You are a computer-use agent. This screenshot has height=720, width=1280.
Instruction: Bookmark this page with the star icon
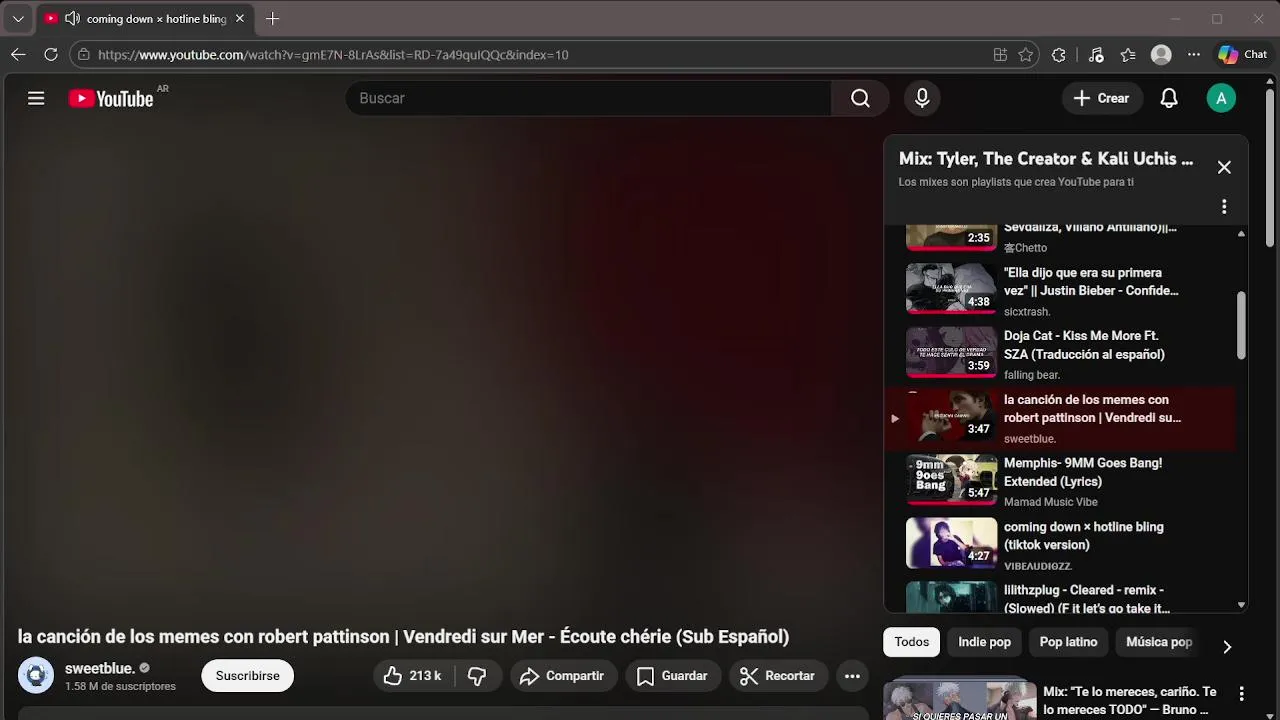tap(1025, 55)
